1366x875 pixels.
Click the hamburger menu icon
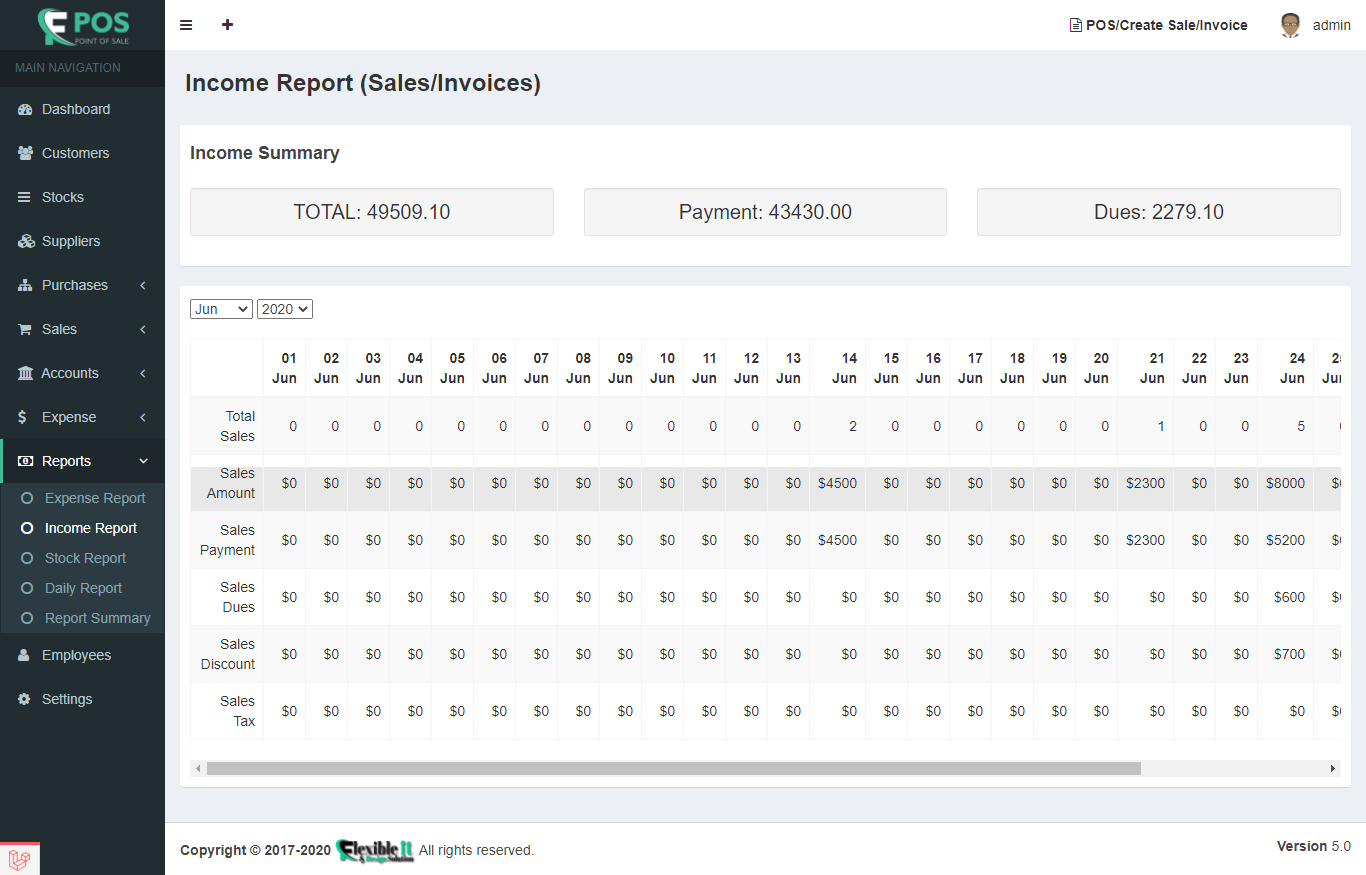pos(186,24)
